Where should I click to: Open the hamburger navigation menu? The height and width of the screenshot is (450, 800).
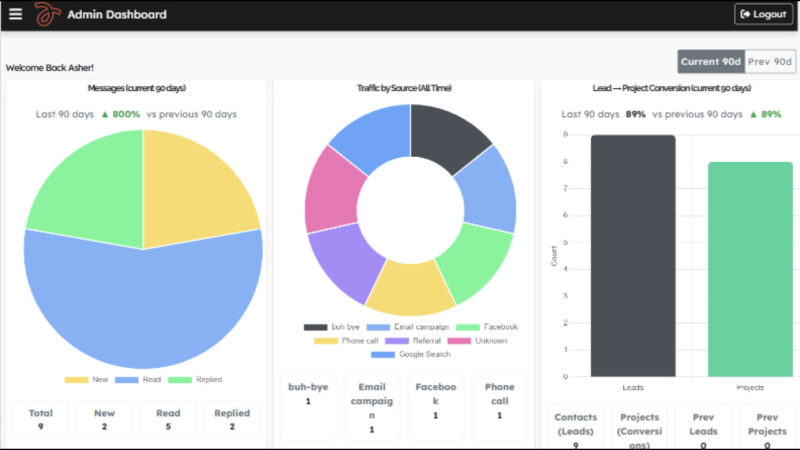(15, 14)
